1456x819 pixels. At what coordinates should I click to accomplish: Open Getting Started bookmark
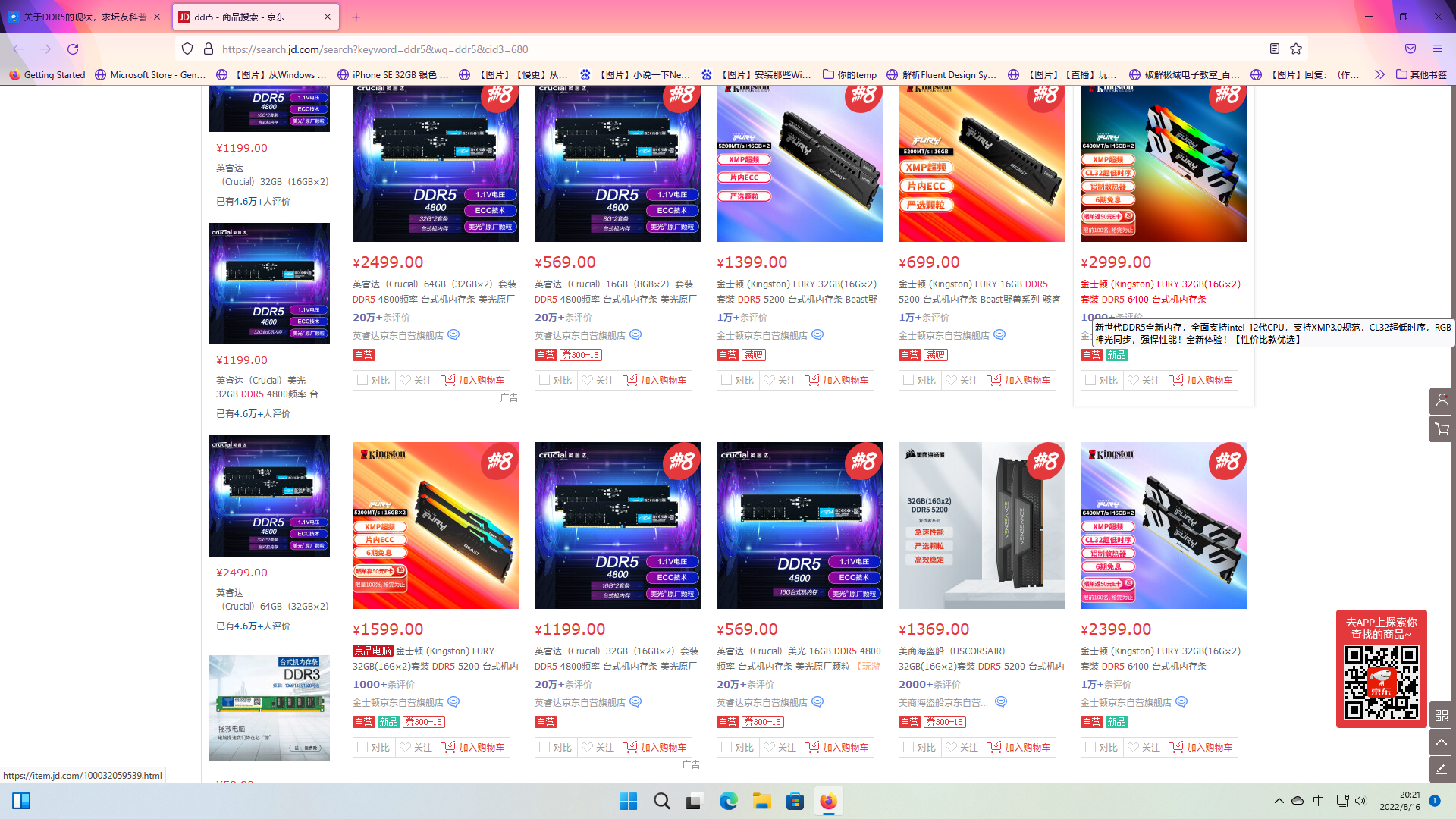point(47,74)
